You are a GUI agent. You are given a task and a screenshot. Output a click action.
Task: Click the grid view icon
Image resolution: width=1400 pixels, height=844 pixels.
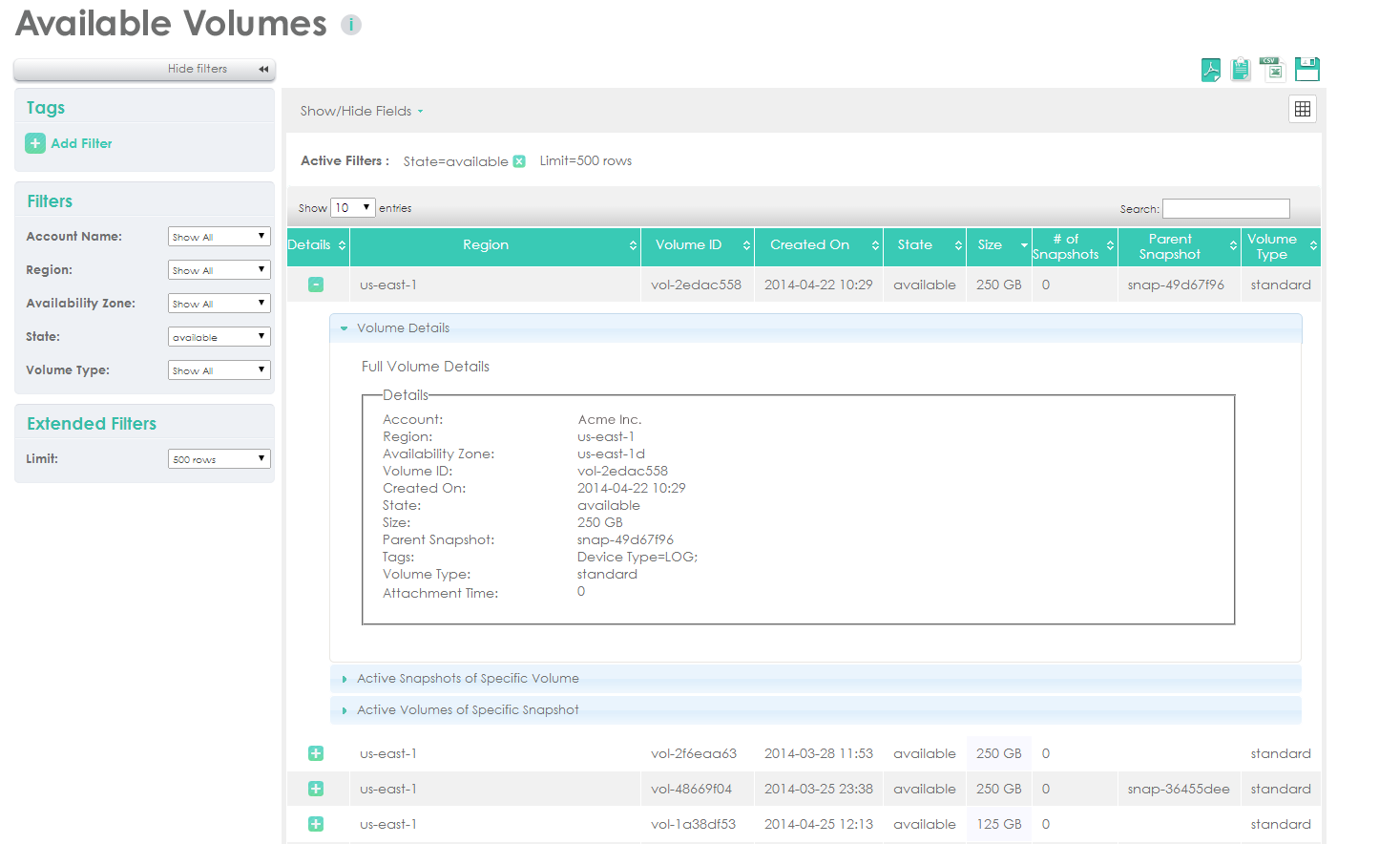click(1302, 110)
